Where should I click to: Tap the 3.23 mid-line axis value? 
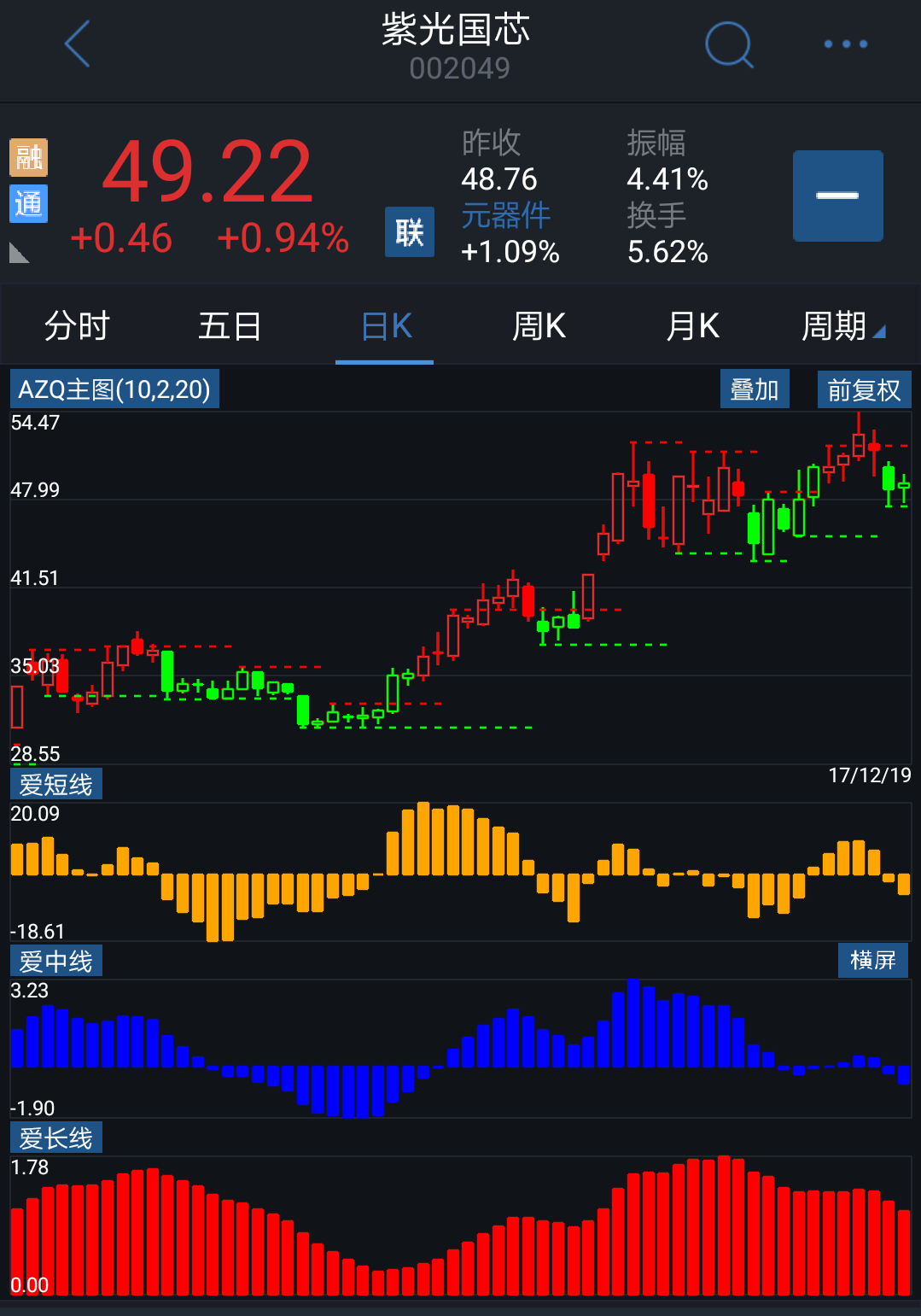coord(30,991)
